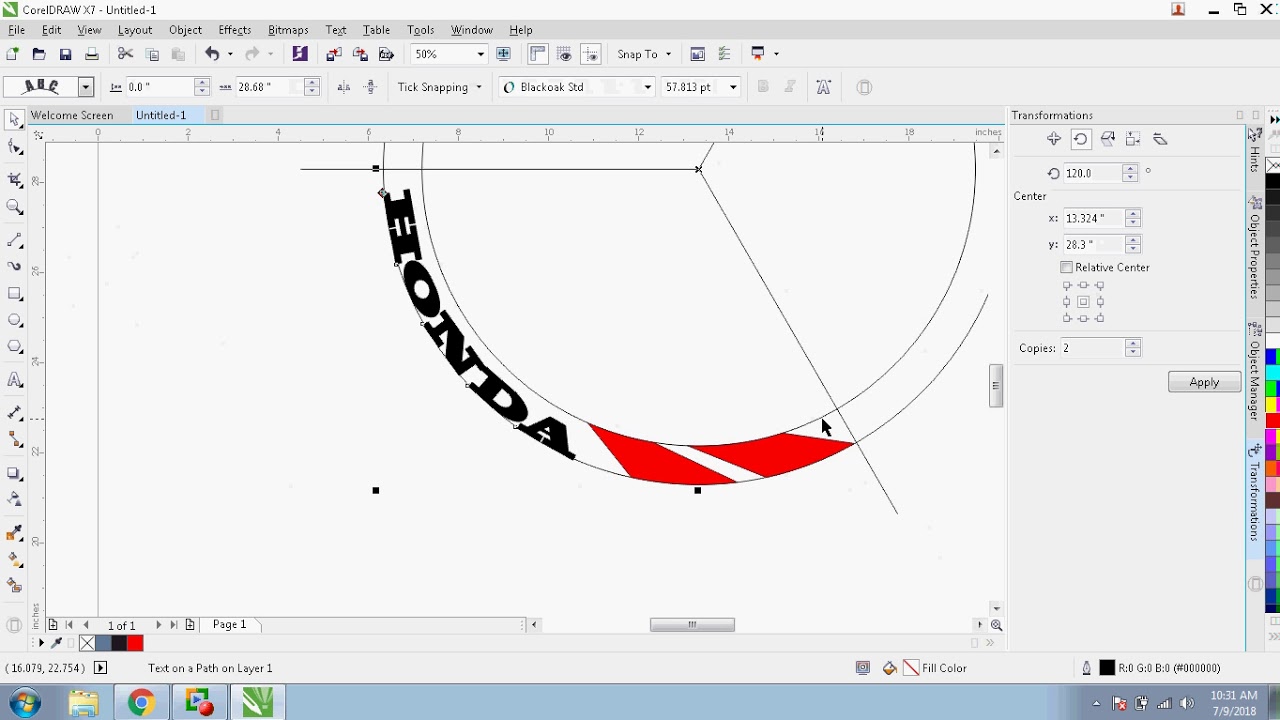Click the Center x value field
This screenshot has width=1280, height=720.
click(1094, 218)
